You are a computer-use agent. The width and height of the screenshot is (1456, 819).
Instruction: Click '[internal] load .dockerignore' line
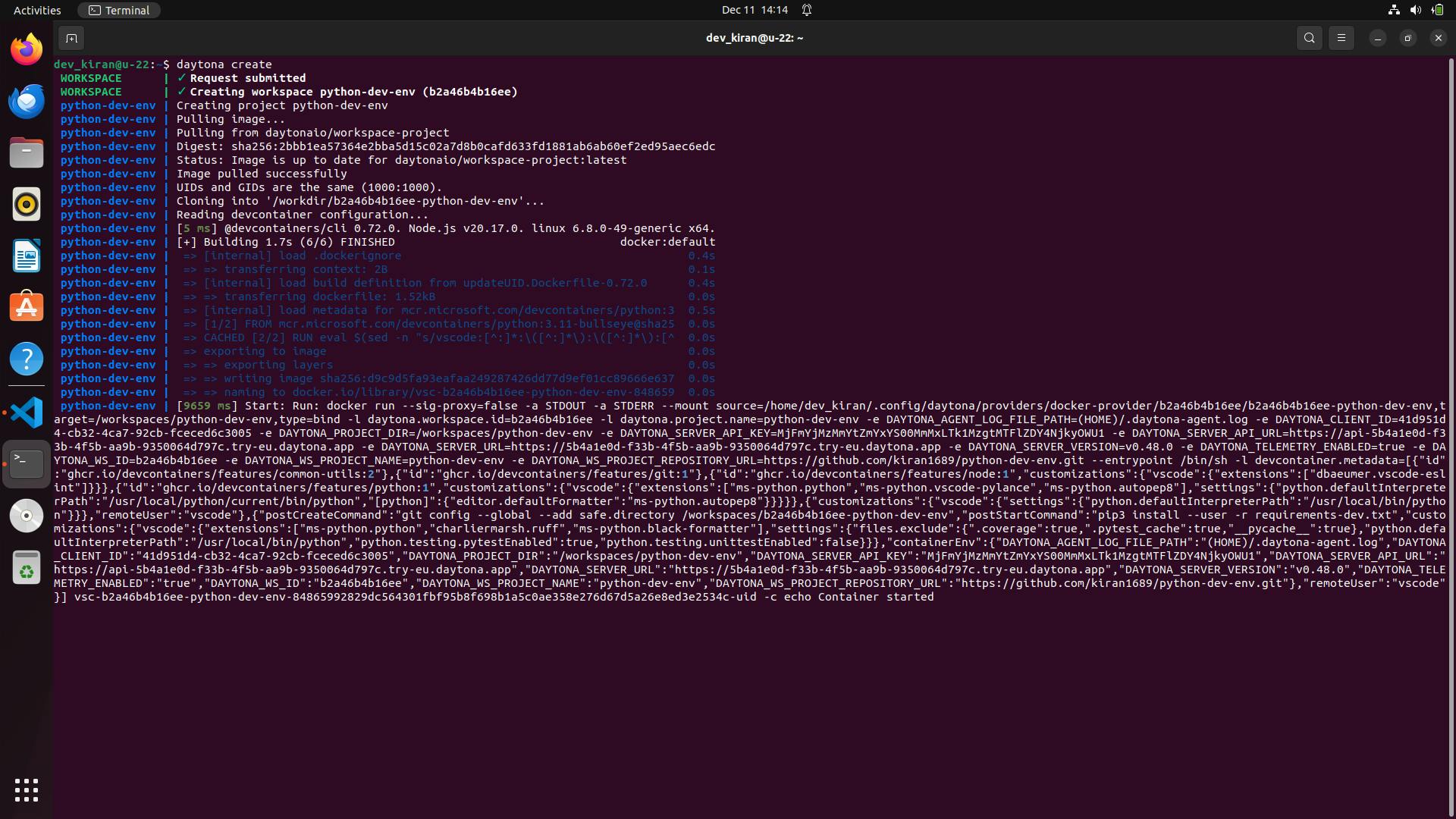pos(292,256)
